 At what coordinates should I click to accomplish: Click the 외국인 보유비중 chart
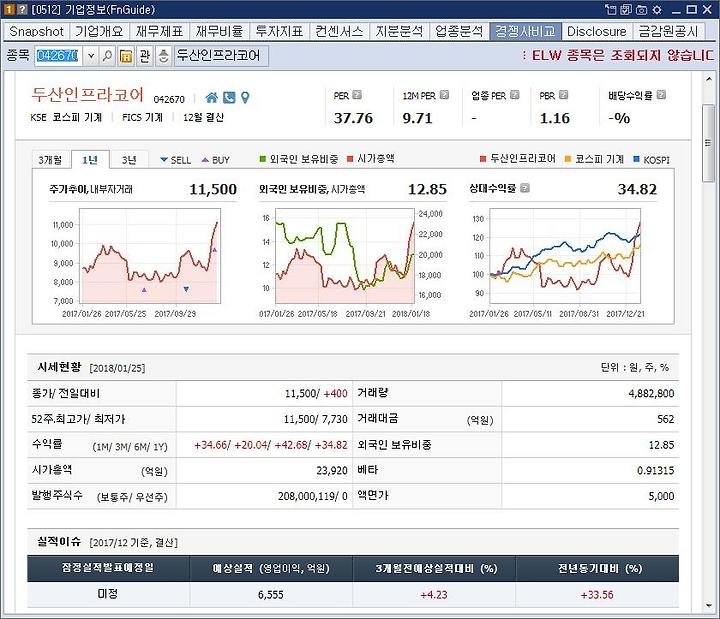[x=345, y=256]
